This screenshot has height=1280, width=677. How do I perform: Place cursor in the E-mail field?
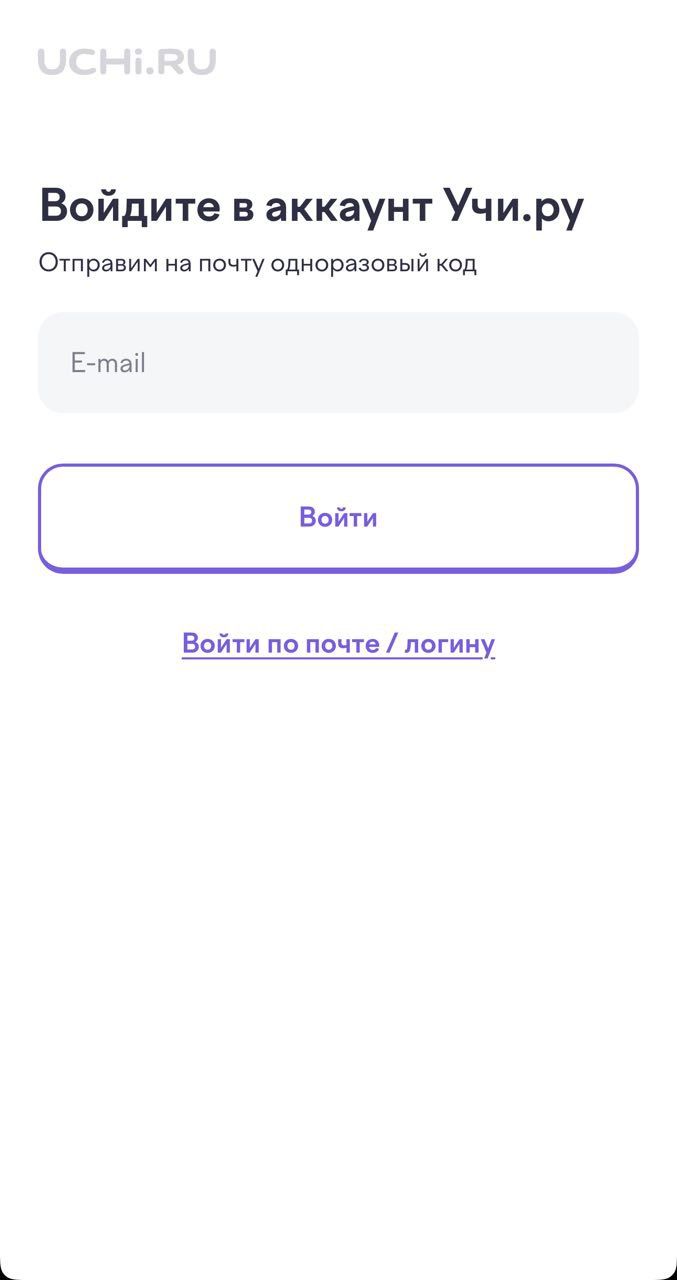pos(338,362)
